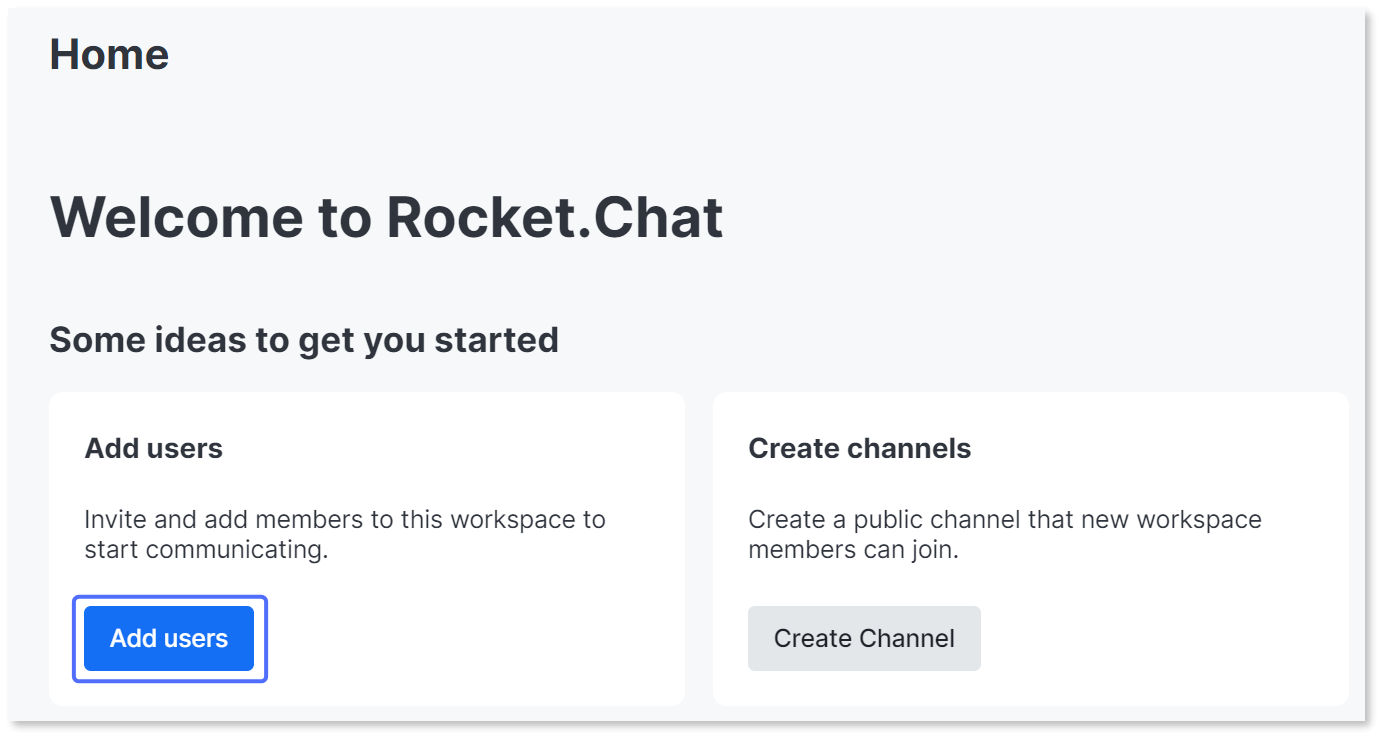Start creating a channel via Create Channel
Viewport: 1378px width, 734px height.
point(864,638)
